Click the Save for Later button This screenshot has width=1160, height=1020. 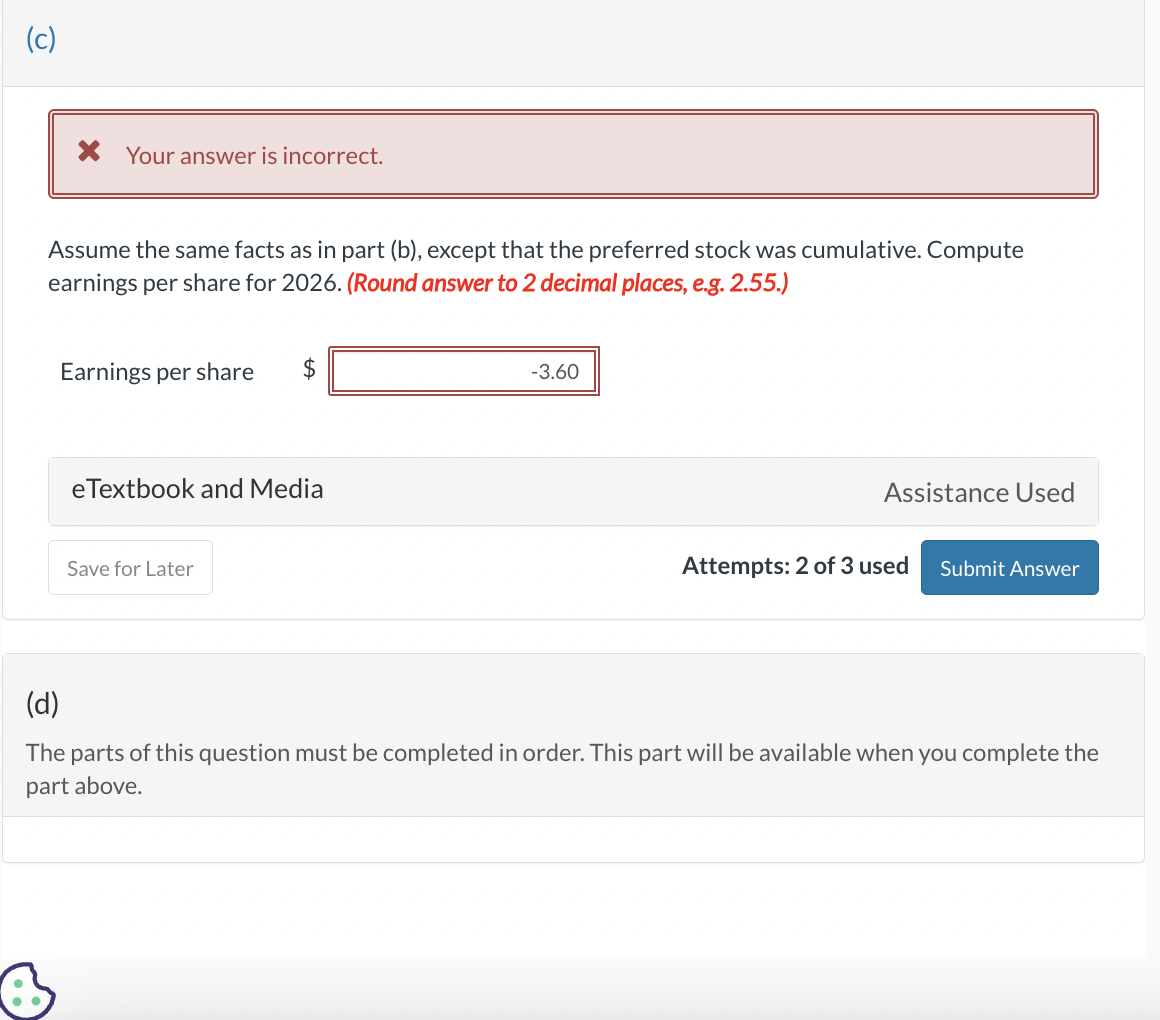pyautogui.click(x=130, y=567)
